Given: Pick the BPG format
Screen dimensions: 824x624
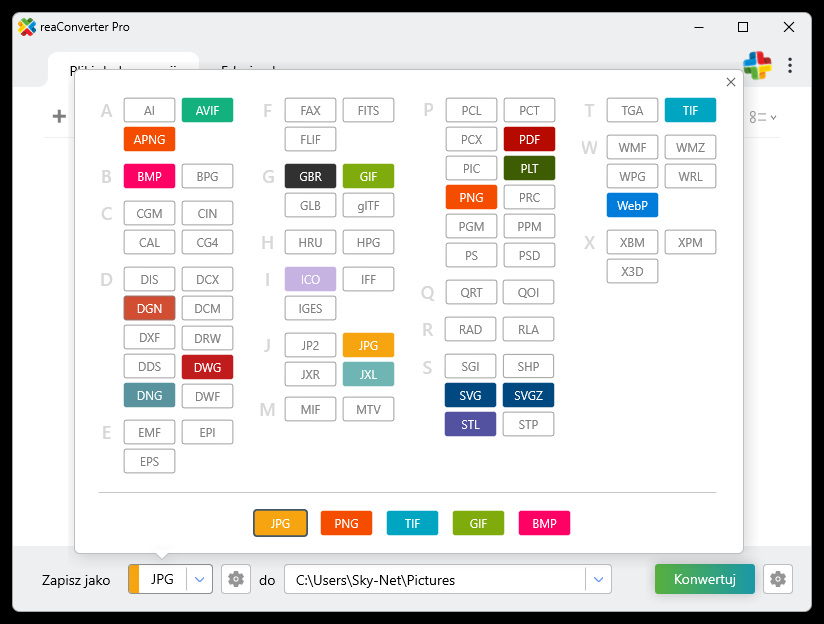Looking at the screenshot, I should point(208,176).
